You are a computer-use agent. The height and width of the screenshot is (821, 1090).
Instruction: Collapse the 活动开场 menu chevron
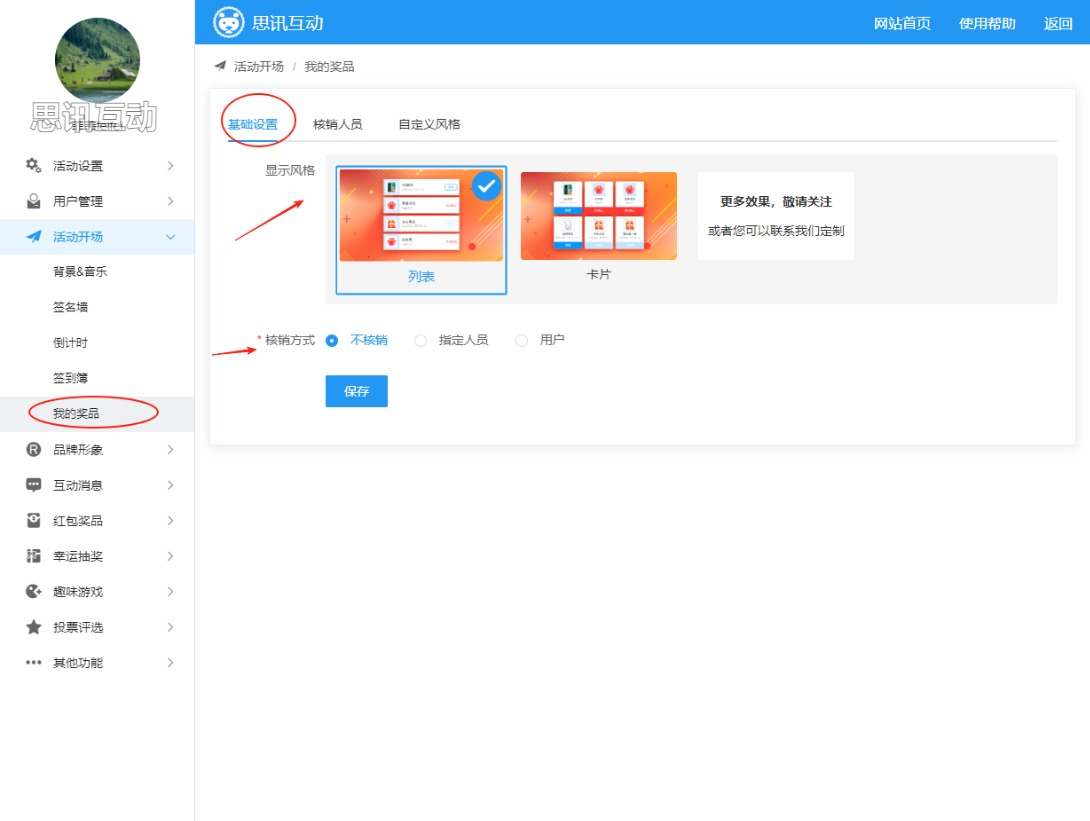pos(170,237)
